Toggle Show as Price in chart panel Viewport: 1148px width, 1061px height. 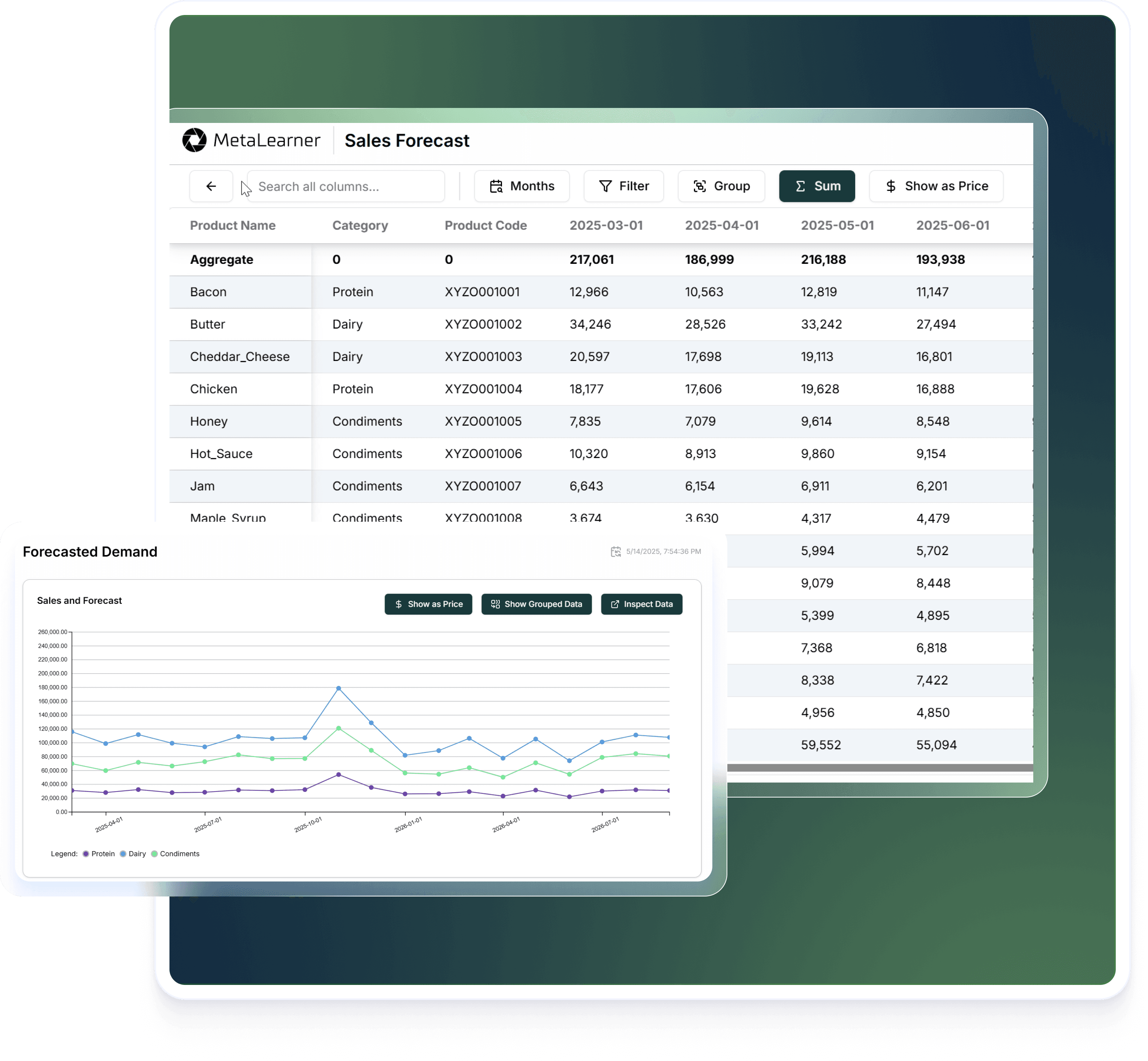click(428, 604)
